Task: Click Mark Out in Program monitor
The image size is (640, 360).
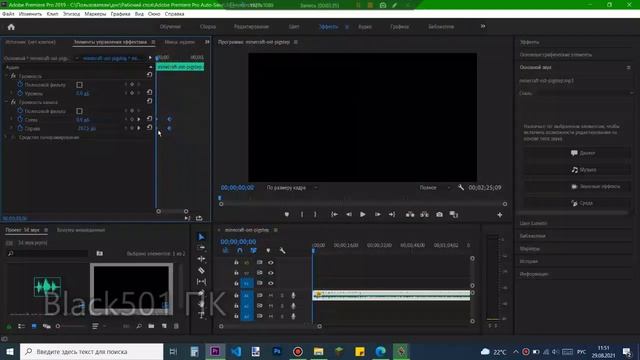Action: pos(315,214)
